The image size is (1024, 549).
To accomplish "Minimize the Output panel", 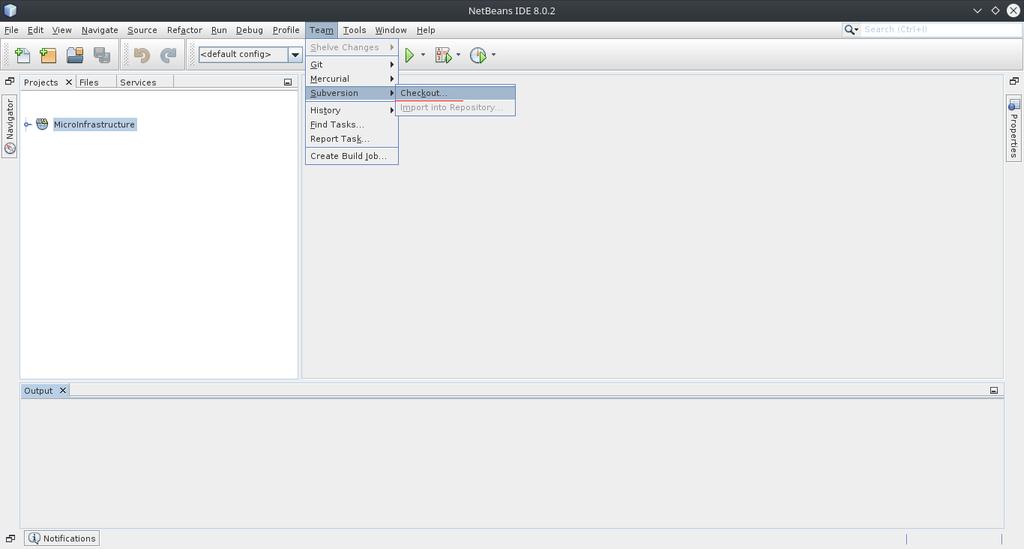I will point(994,390).
